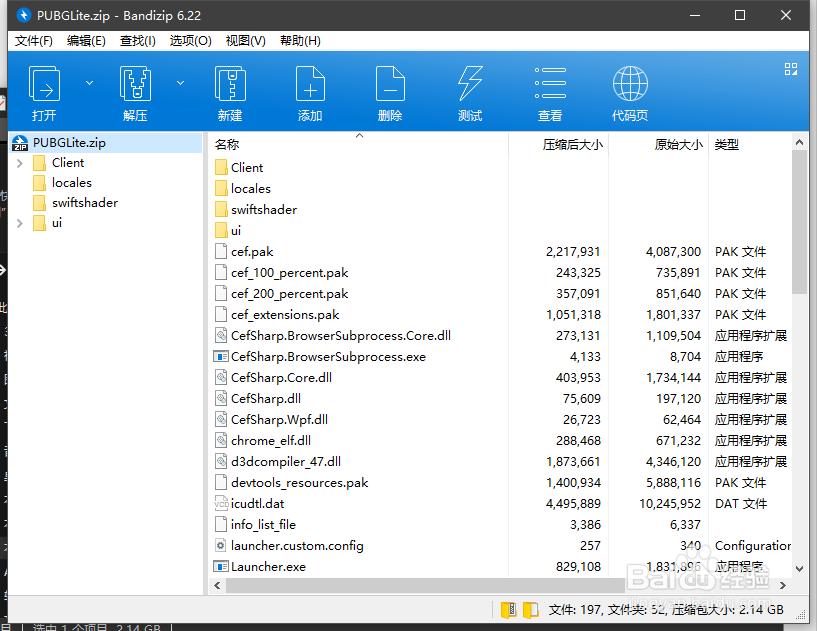Click the vertical scrollbar up arrow
Screen dimensions: 817x631
[799, 142]
